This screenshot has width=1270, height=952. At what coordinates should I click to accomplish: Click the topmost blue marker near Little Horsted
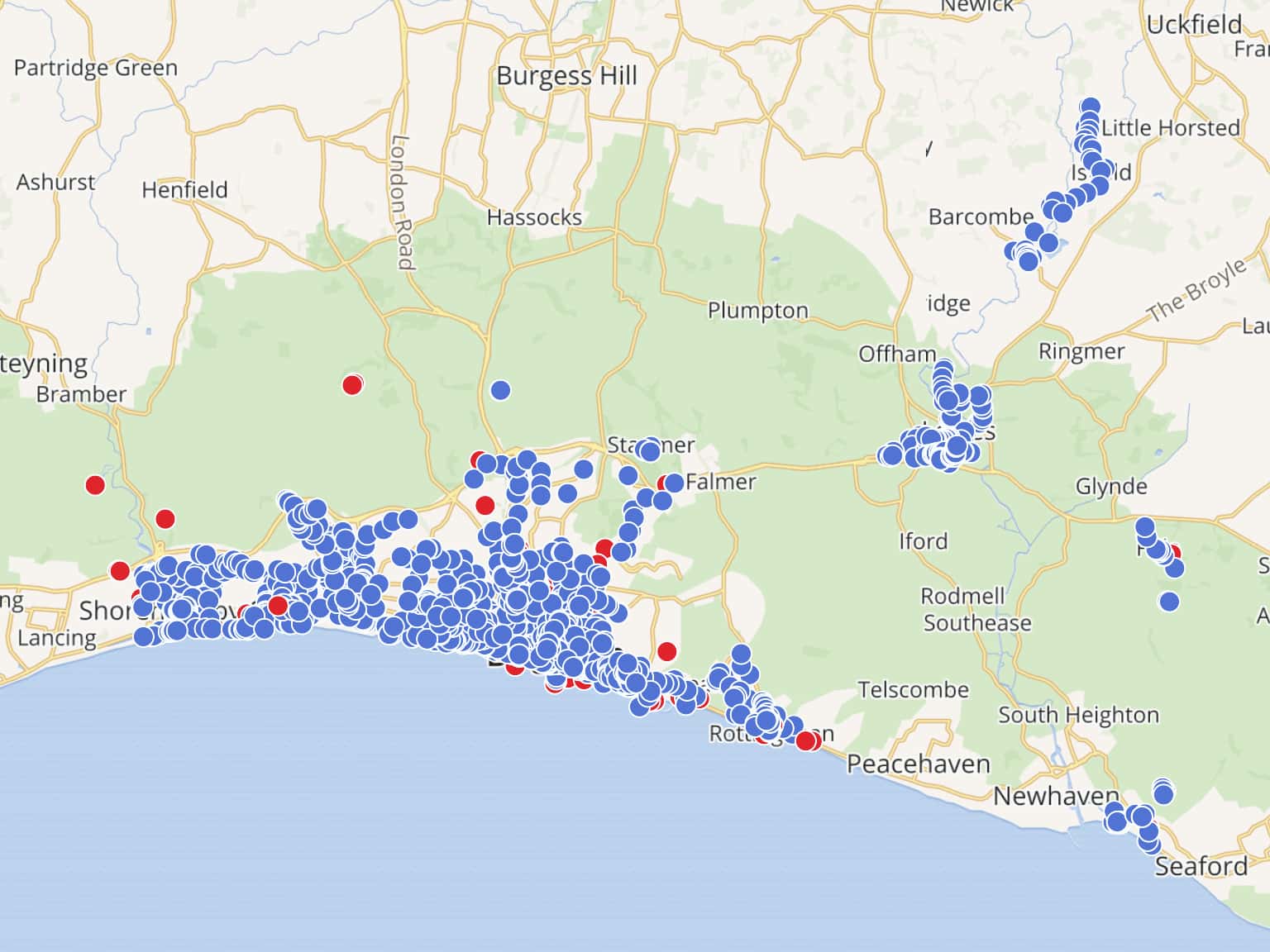[x=1091, y=107]
